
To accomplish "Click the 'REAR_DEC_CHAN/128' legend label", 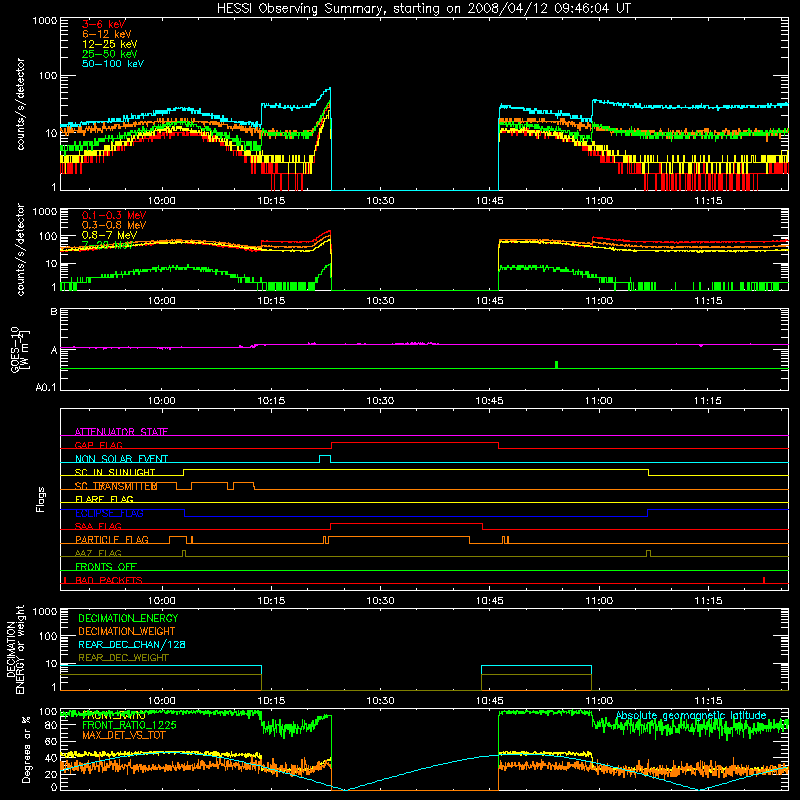I will coord(132,644).
